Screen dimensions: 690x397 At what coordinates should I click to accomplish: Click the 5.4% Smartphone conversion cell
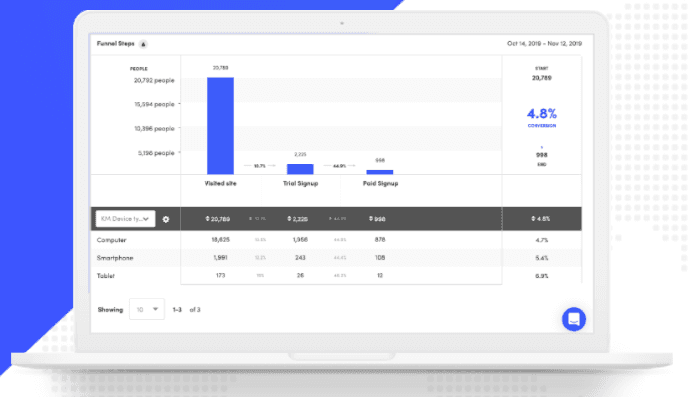[x=542, y=258]
